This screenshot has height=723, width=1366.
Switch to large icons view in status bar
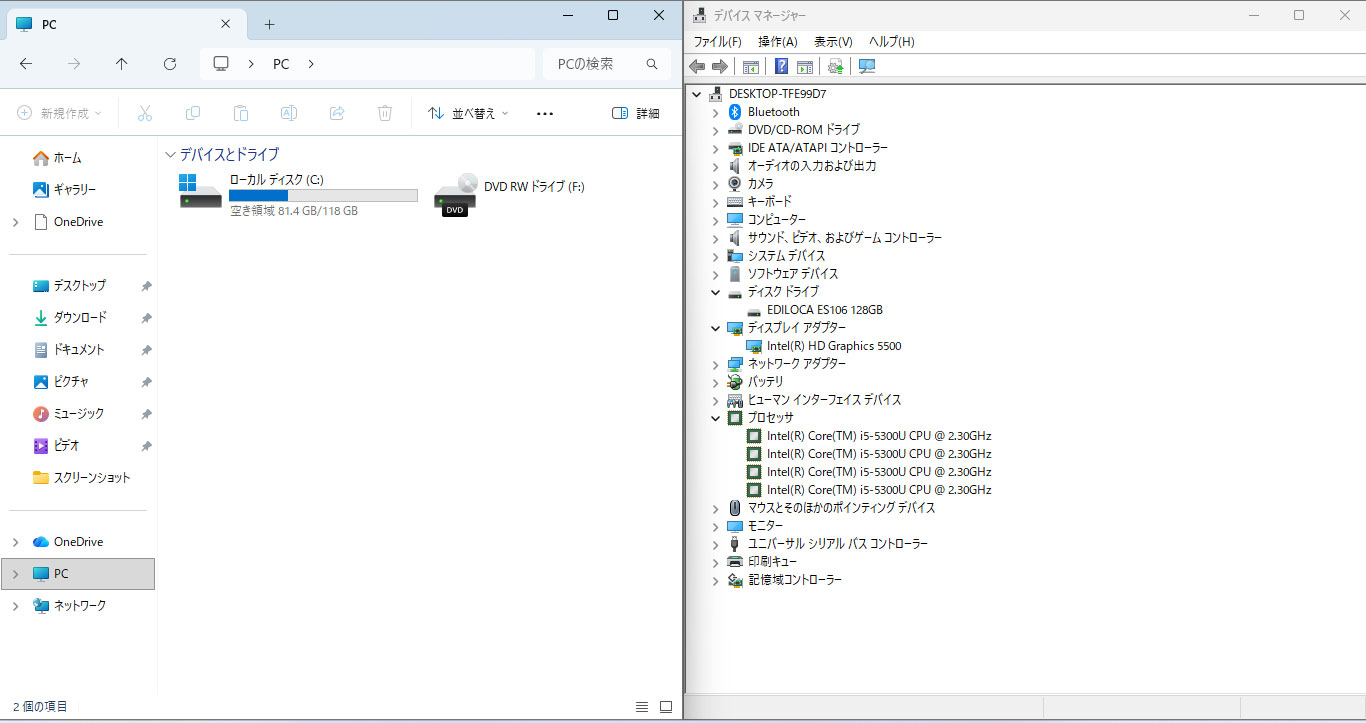[666, 706]
